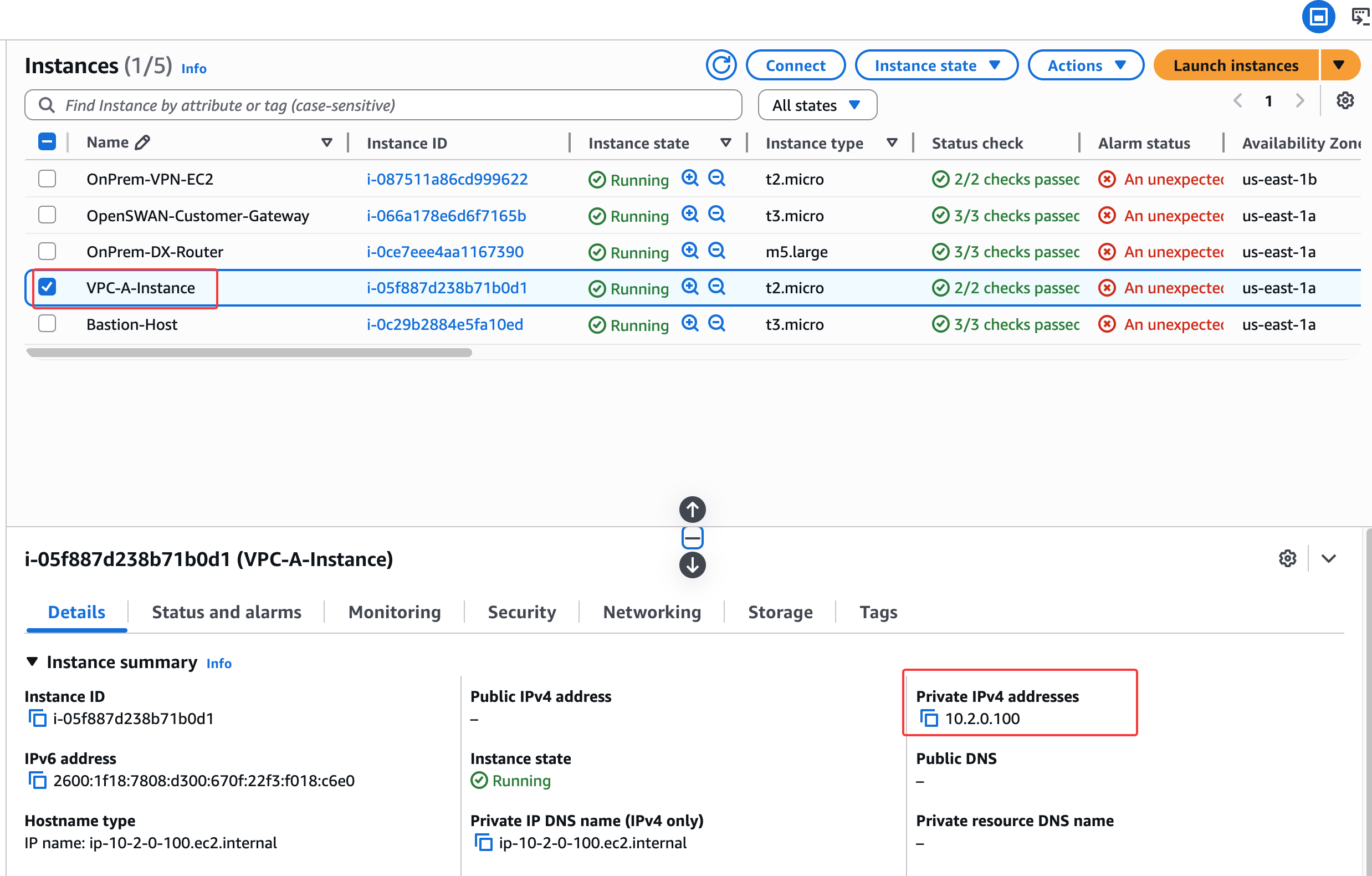Uncheck the VPC-A-Instance checkbox

47,287
